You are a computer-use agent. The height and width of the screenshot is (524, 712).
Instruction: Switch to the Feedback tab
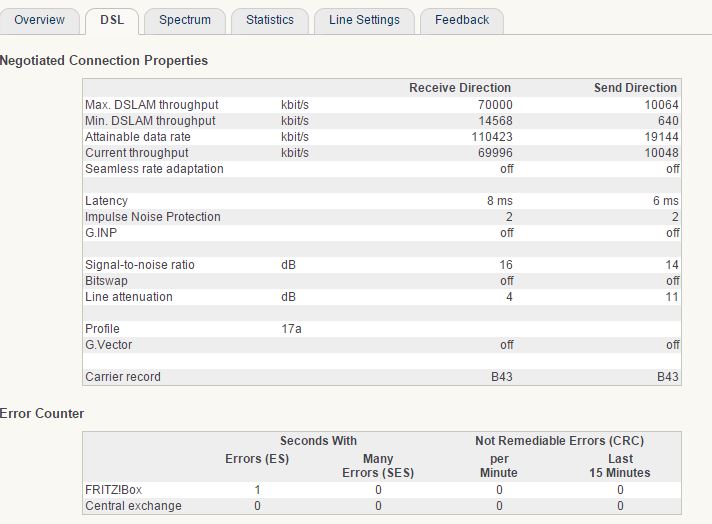[462, 20]
